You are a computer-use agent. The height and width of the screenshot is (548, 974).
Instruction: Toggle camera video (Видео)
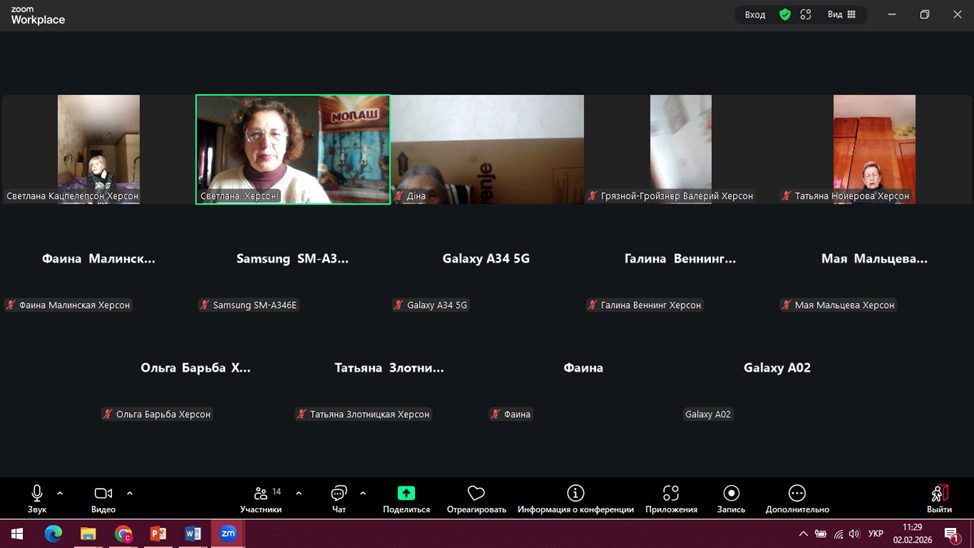point(103,493)
